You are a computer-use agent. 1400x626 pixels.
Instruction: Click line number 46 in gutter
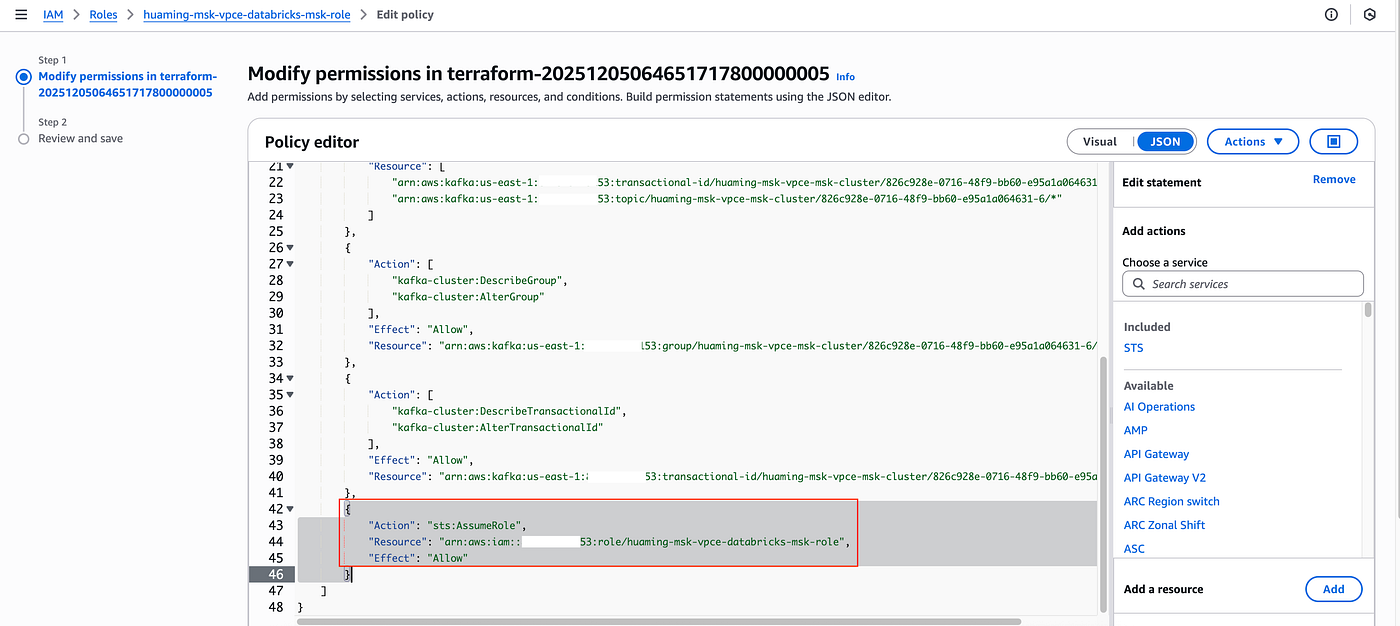coord(275,575)
